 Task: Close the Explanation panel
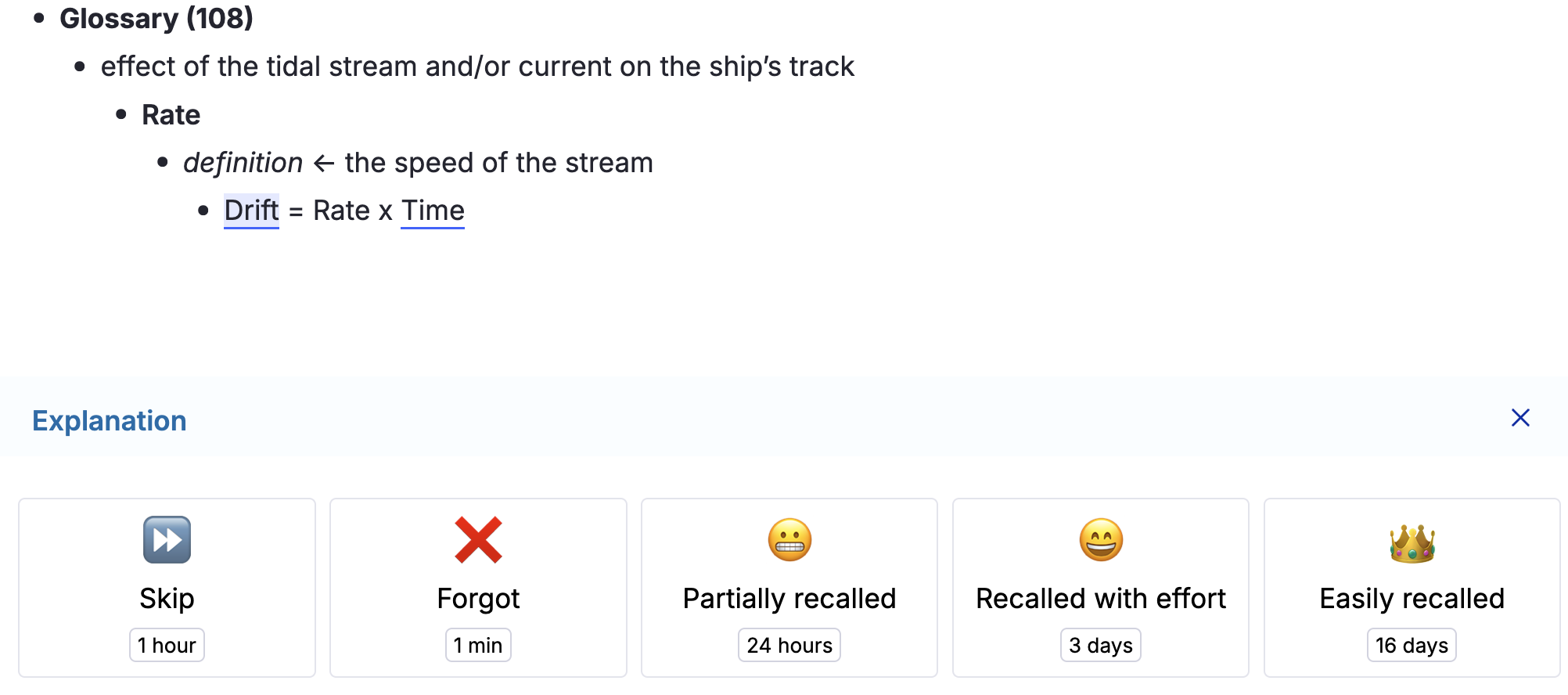pyautogui.click(x=1520, y=418)
